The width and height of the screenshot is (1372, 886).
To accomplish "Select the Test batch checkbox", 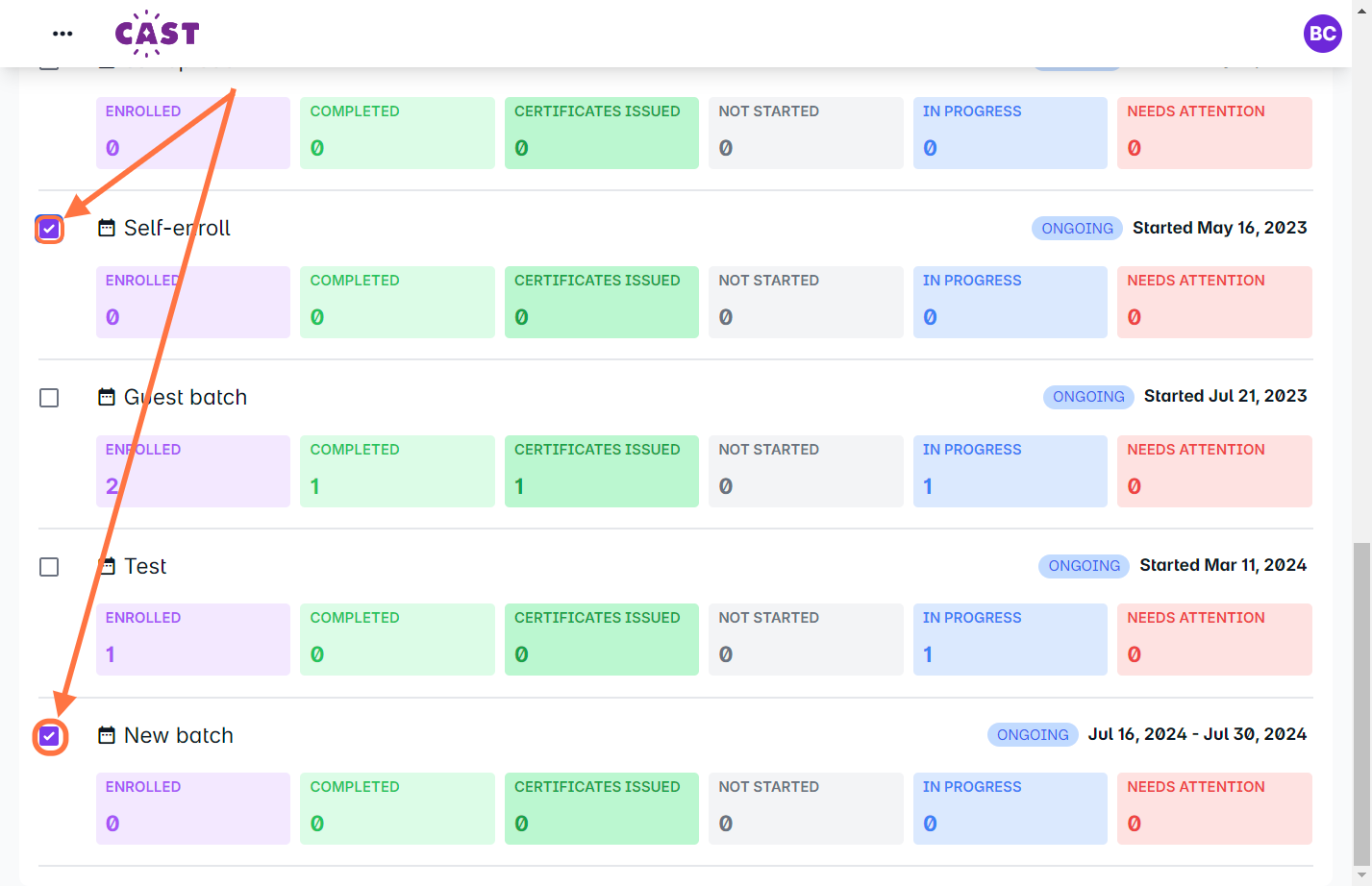I will click(x=49, y=567).
